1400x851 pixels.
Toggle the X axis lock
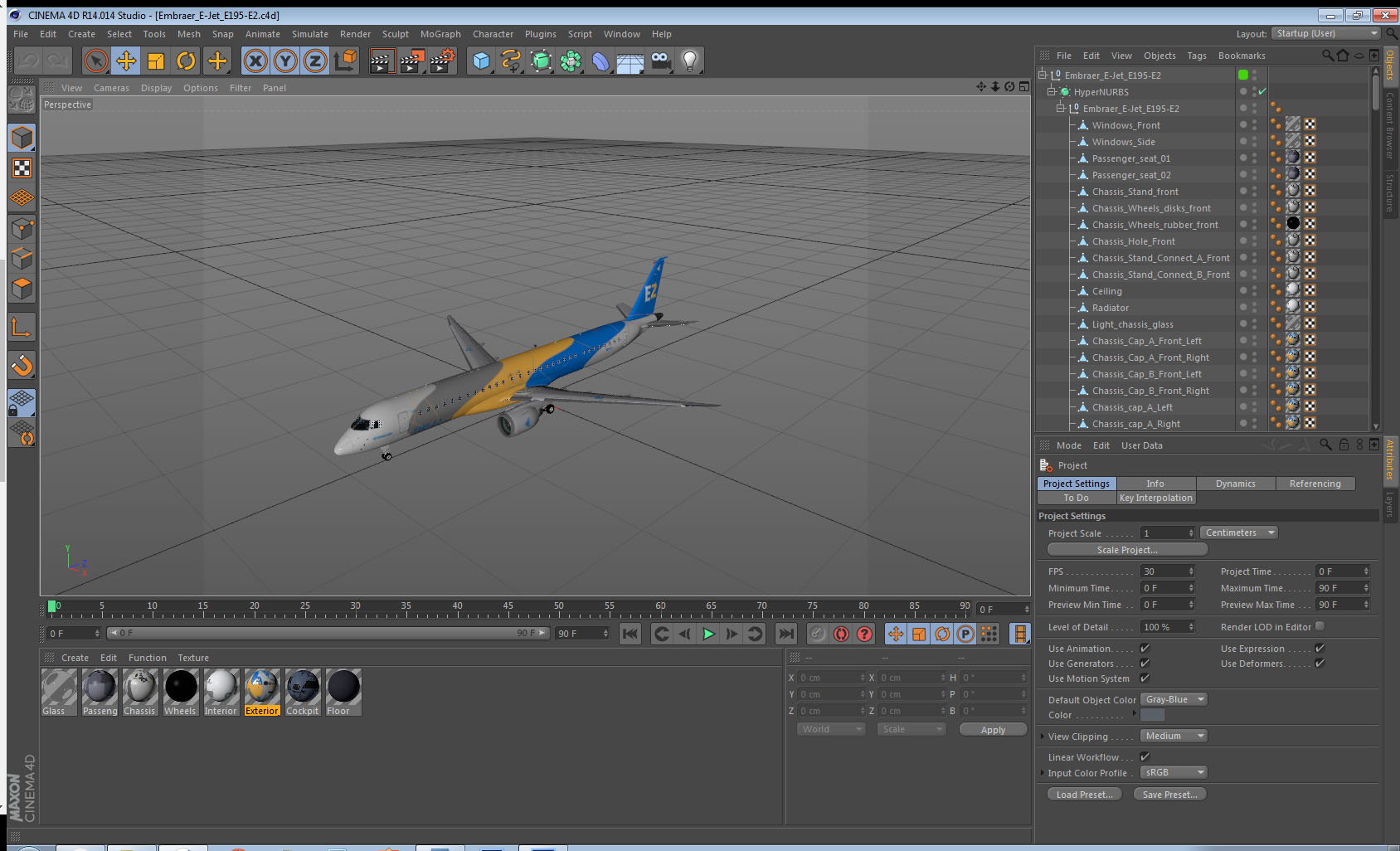[255, 61]
